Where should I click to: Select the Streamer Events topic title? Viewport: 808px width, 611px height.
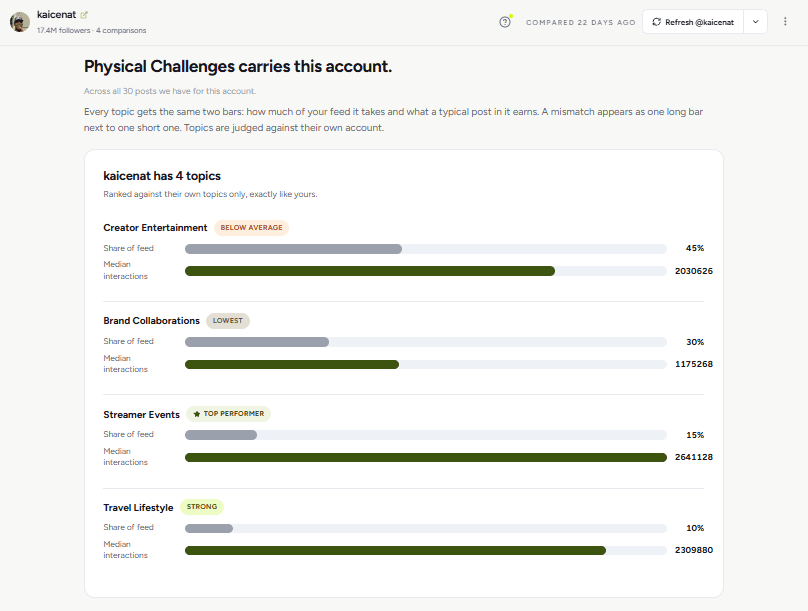[x=141, y=414]
